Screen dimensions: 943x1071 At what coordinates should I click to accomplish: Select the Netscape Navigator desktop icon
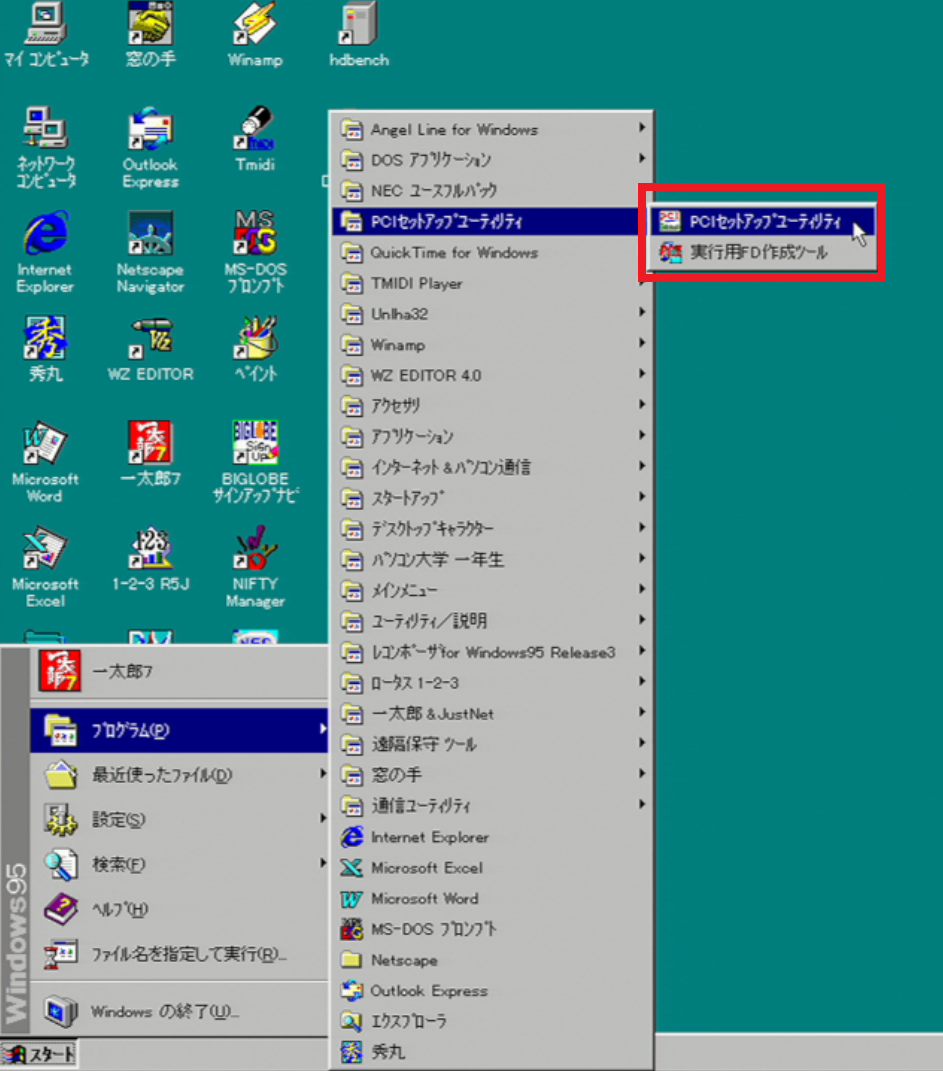150,253
